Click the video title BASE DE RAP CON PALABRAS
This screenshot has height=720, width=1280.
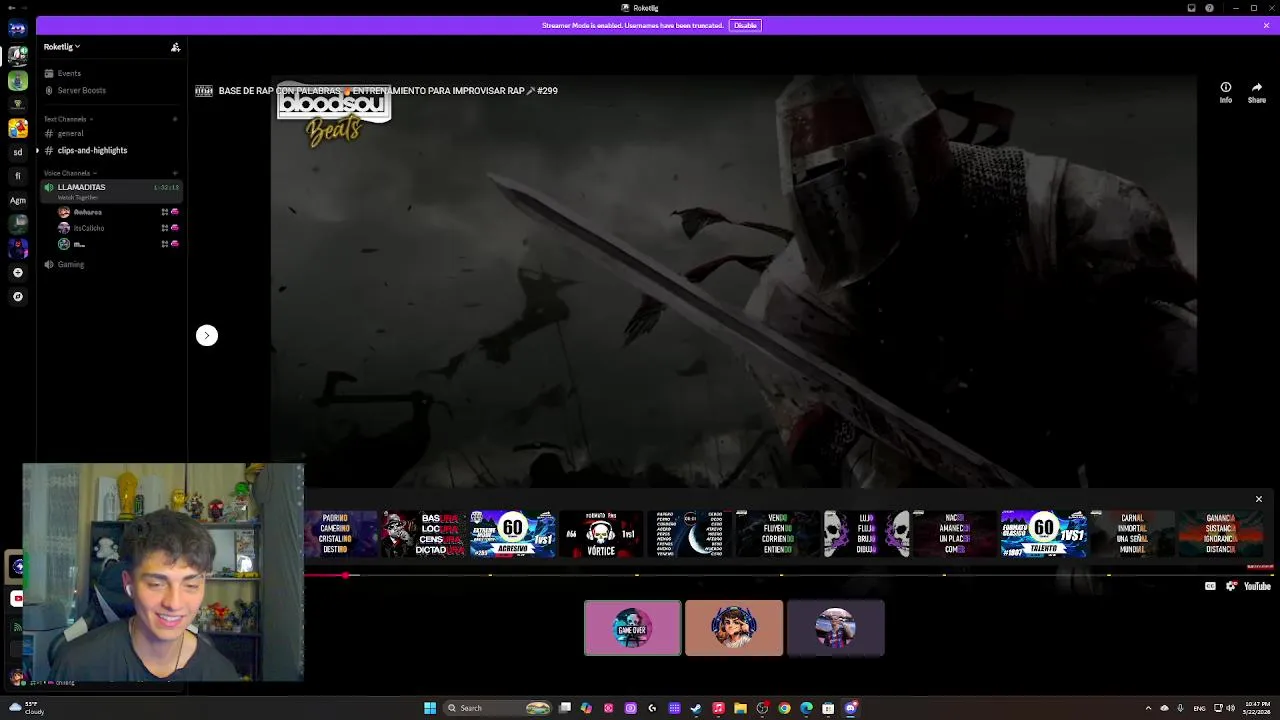pos(388,91)
